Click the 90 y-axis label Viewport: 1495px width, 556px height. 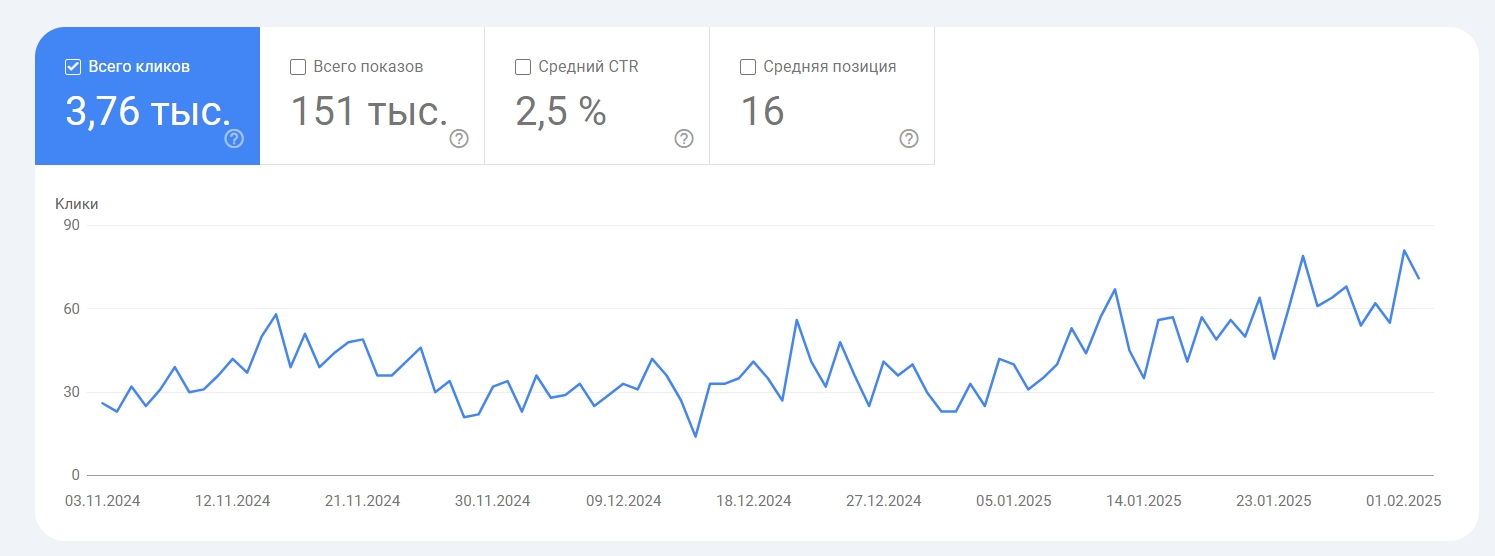tap(71, 225)
